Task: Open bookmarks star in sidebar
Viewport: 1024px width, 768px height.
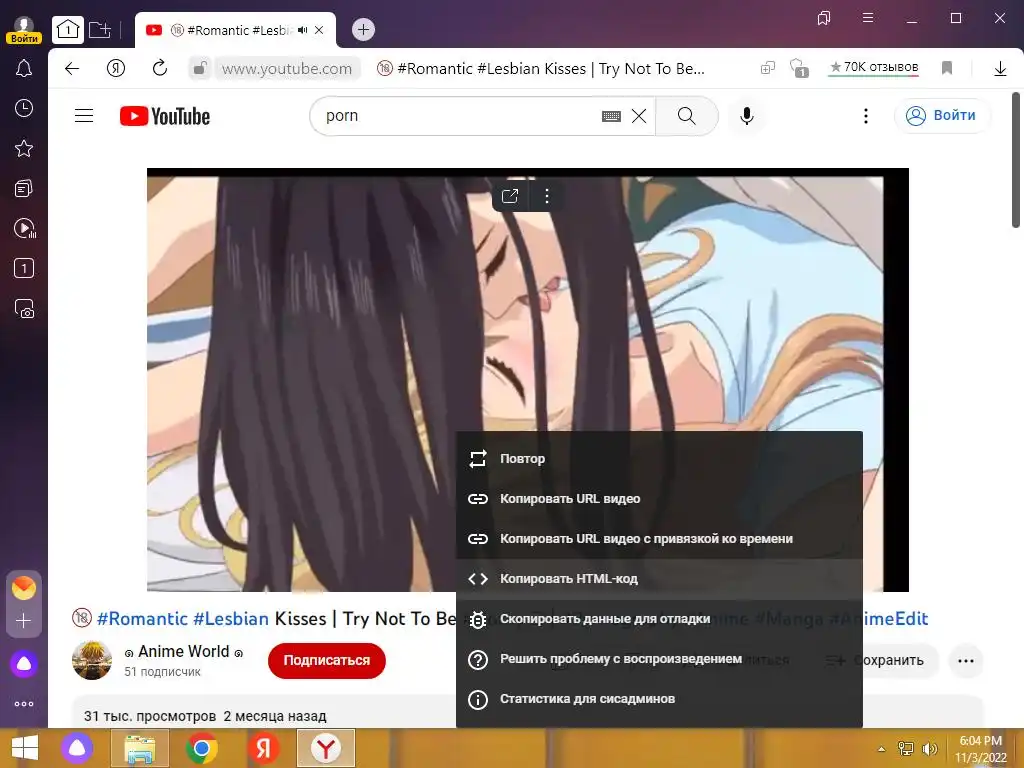Action: tap(24, 148)
